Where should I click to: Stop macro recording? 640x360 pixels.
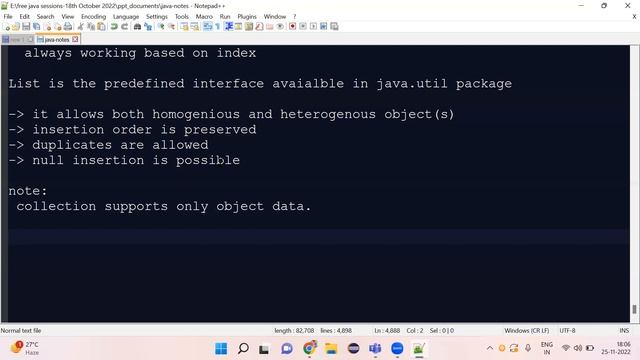303,27
